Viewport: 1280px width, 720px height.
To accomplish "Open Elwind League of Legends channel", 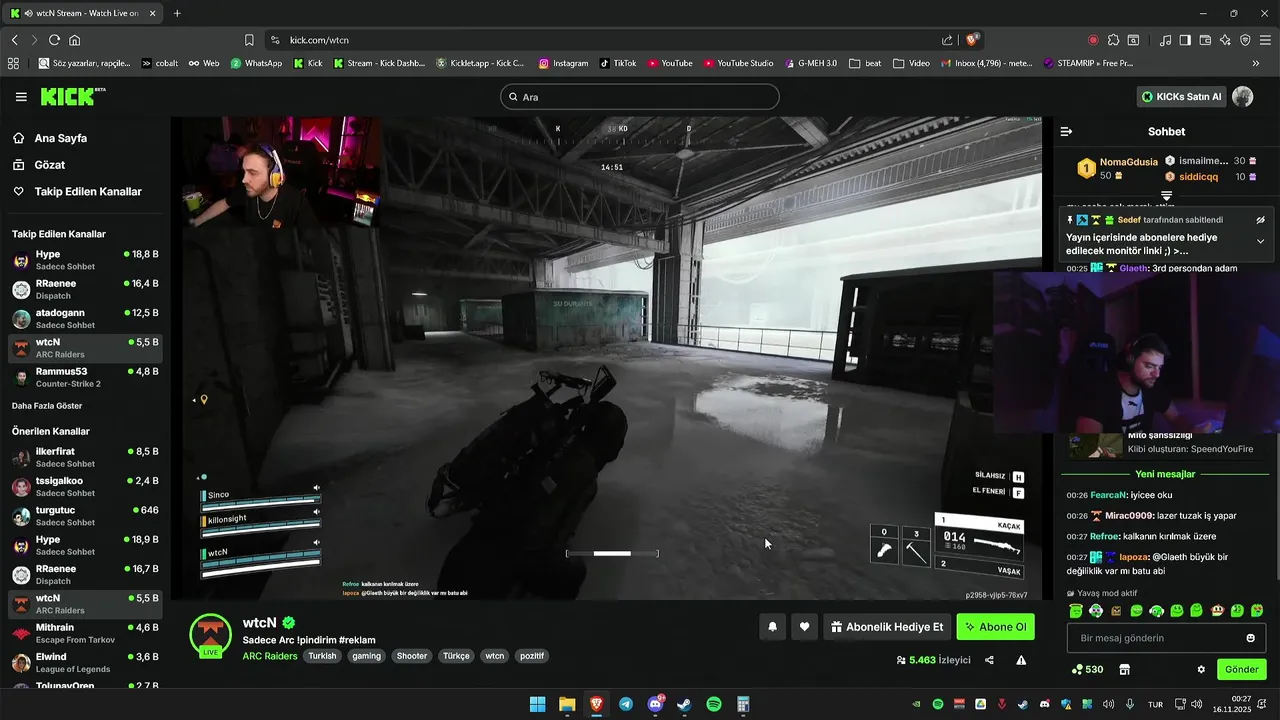I will [85, 662].
